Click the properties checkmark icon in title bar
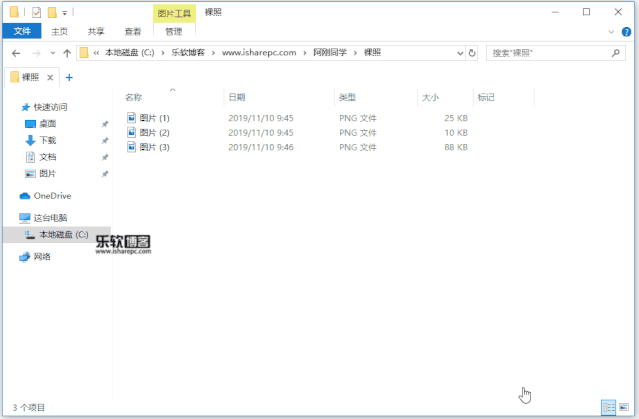This screenshot has height=419, width=639. 37,13
